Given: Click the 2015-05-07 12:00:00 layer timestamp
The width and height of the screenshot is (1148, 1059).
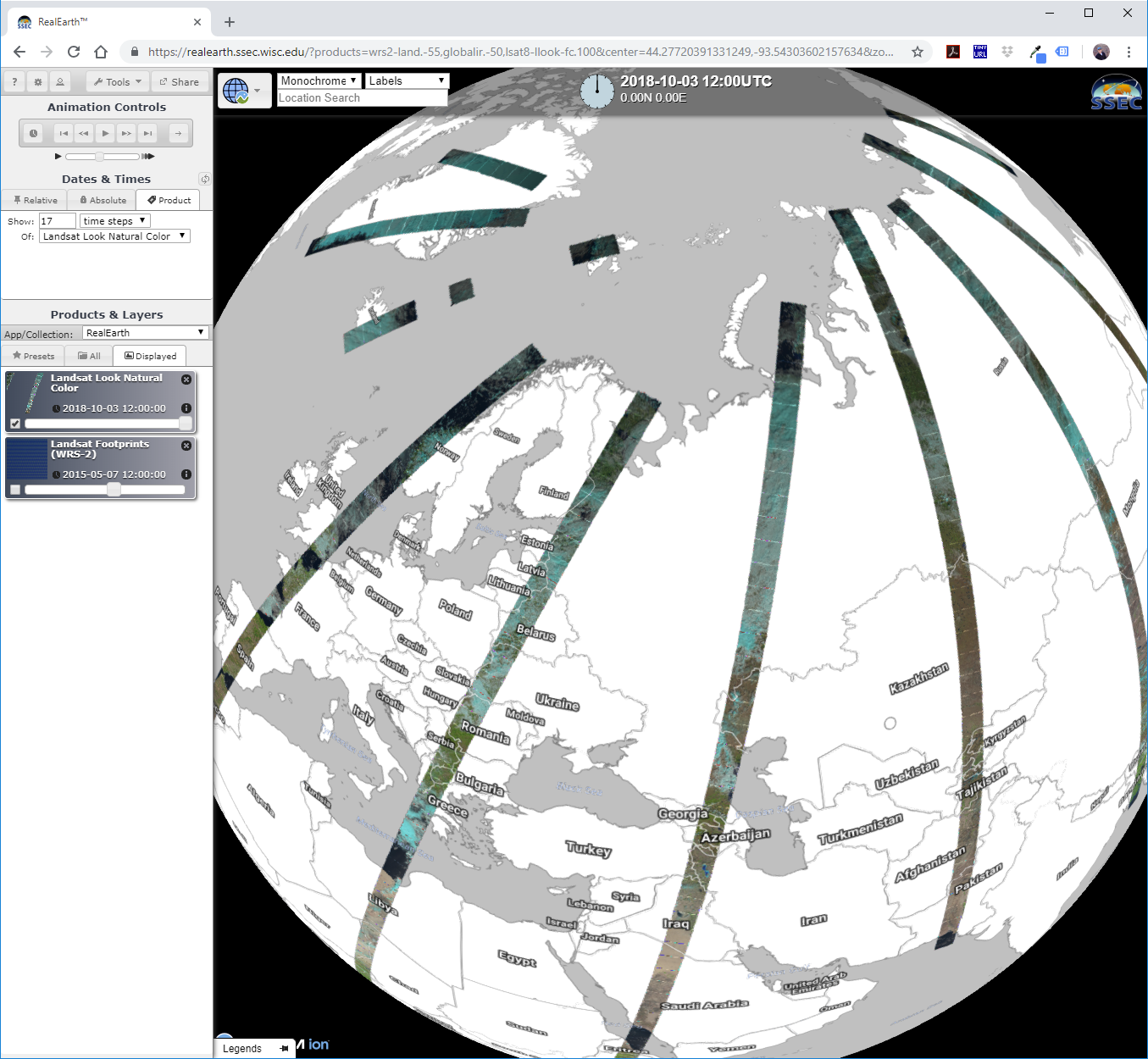Looking at the screenshot, I should coord(114,474).
